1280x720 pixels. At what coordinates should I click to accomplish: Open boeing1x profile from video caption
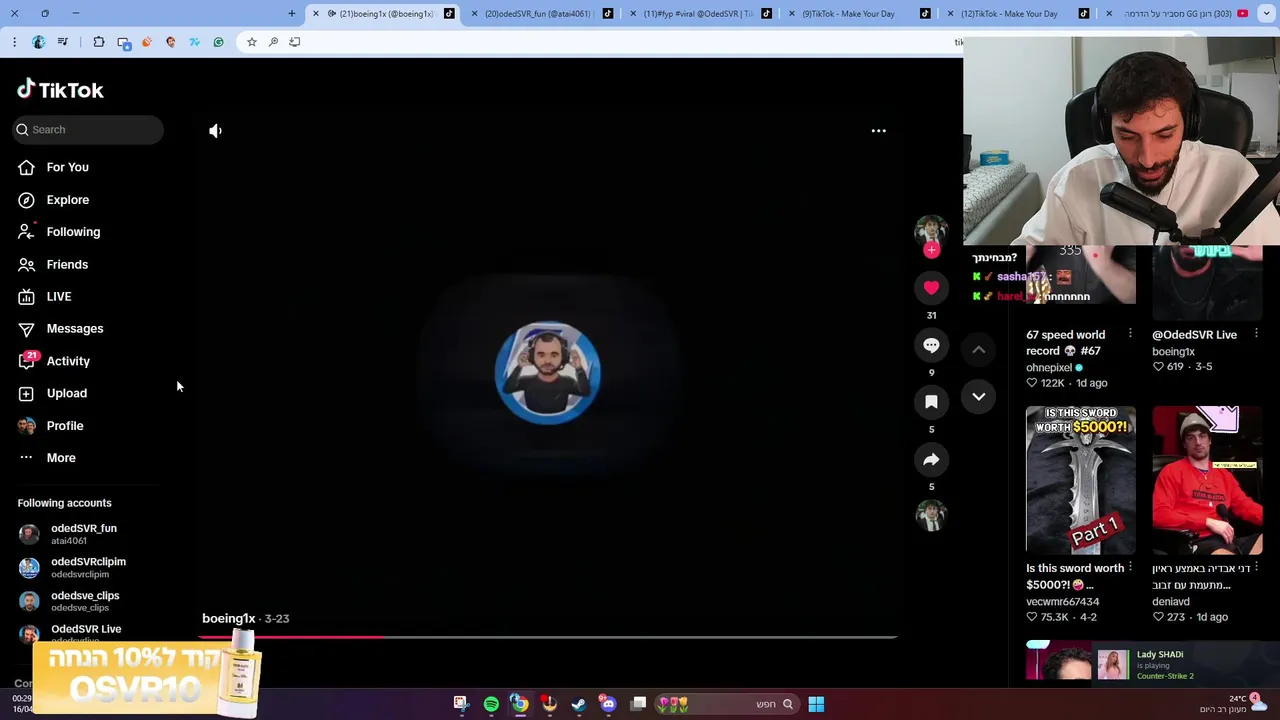pos(228,619)
